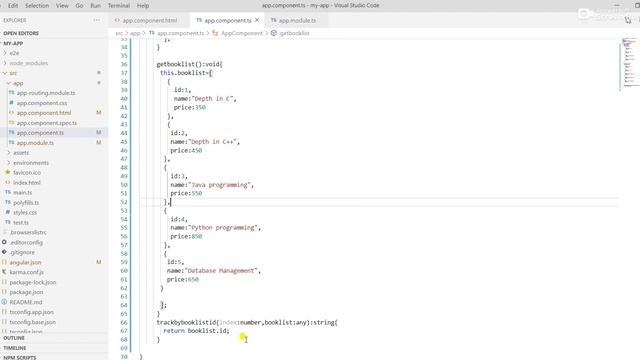Click the index.html file icon

[x=7, y=182]
